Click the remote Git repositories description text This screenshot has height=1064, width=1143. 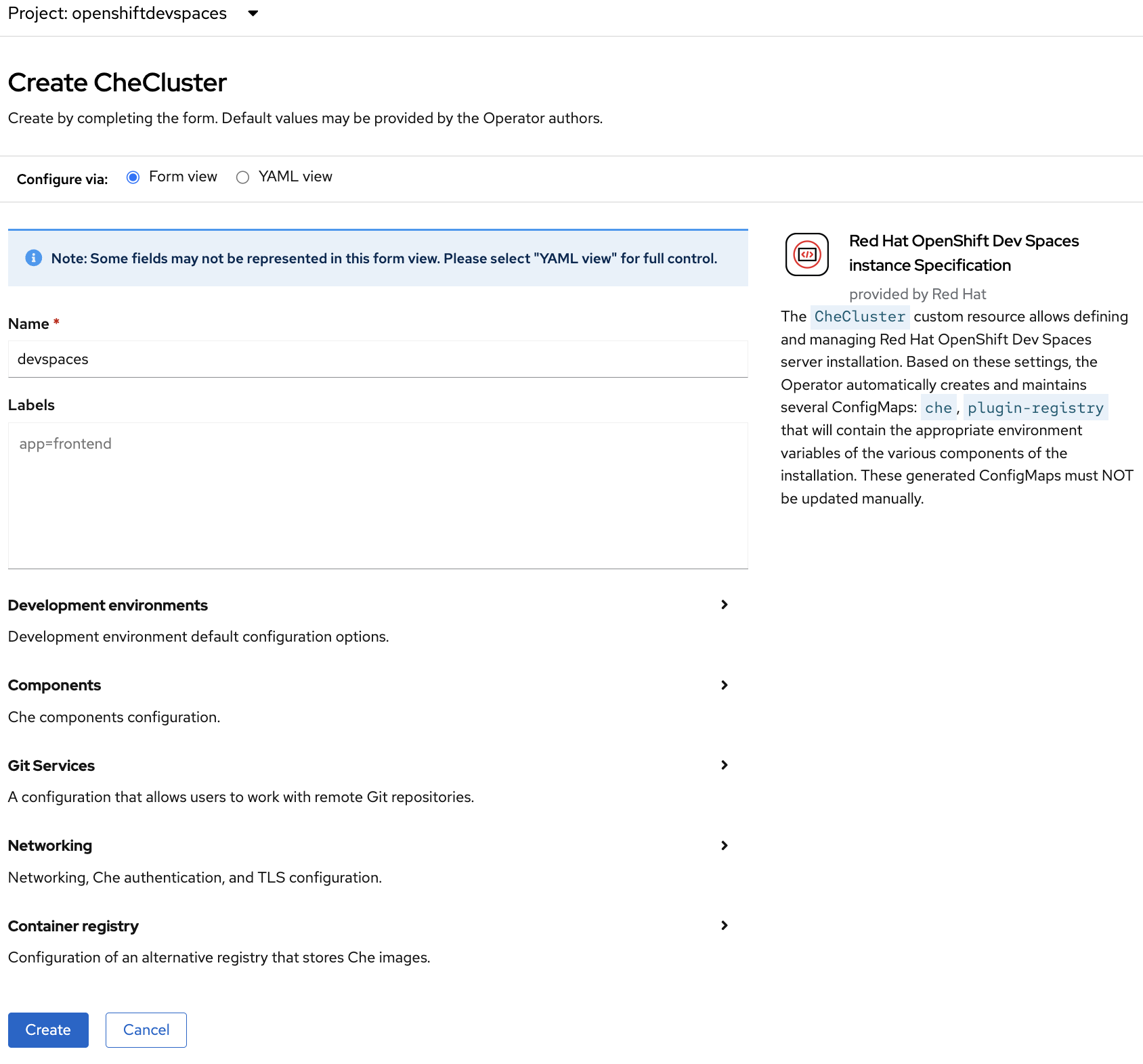(x=241, y=797)
